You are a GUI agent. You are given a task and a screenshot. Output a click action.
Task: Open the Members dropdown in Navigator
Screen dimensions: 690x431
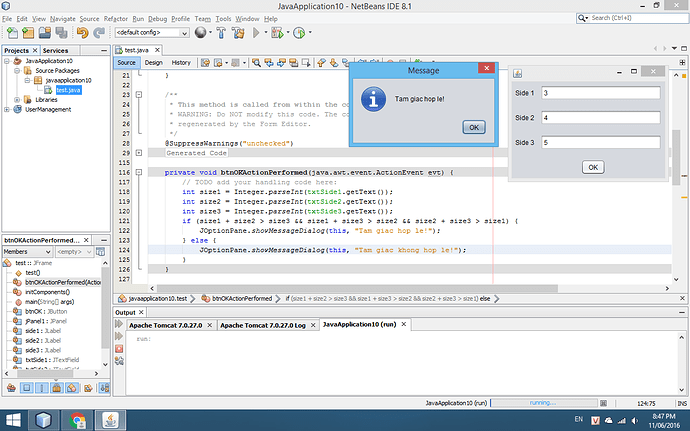pyautogui.click(x=26, y=251)
